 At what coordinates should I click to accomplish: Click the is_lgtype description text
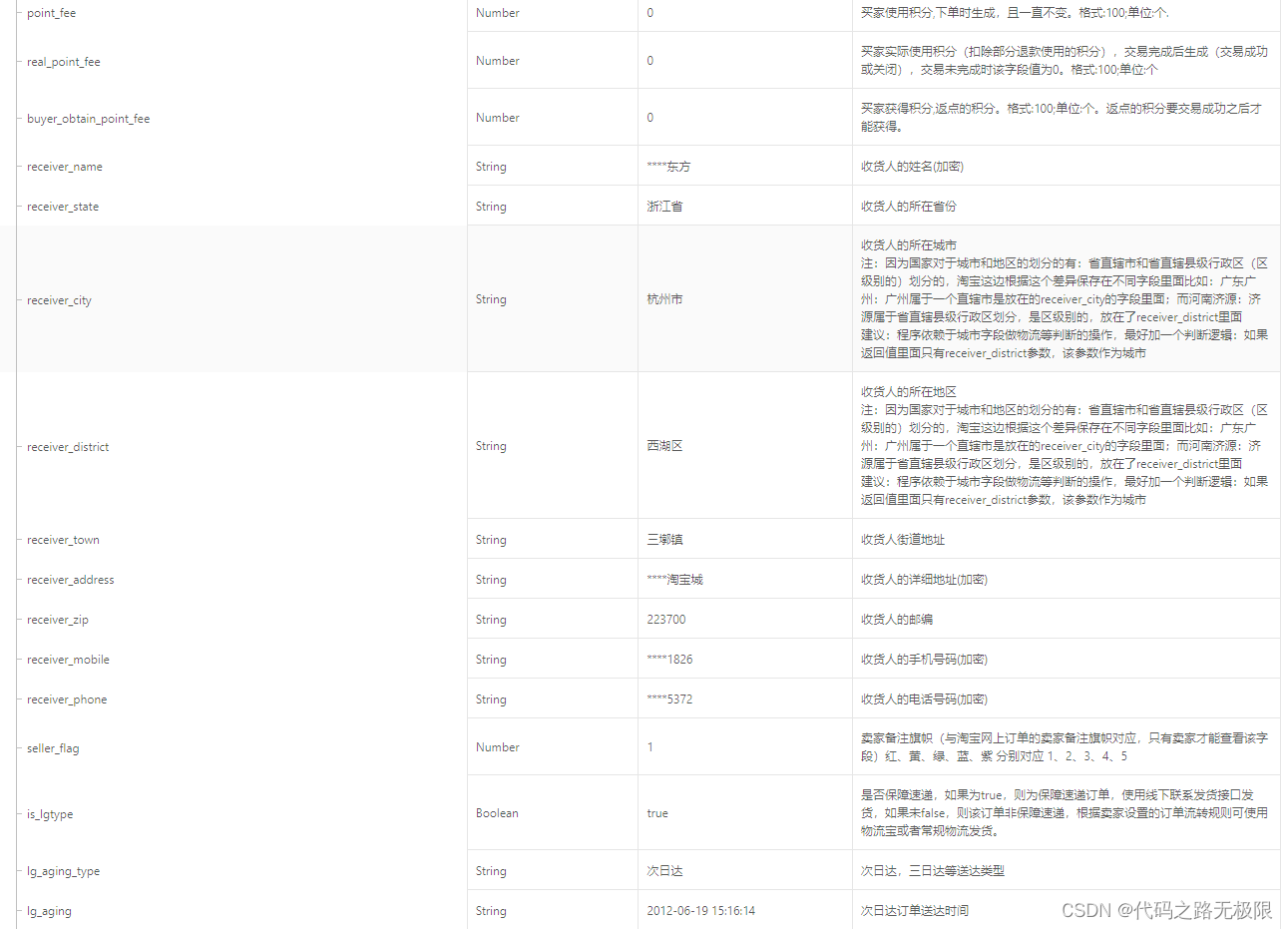pyautogui.click(x=1065, y=813)
